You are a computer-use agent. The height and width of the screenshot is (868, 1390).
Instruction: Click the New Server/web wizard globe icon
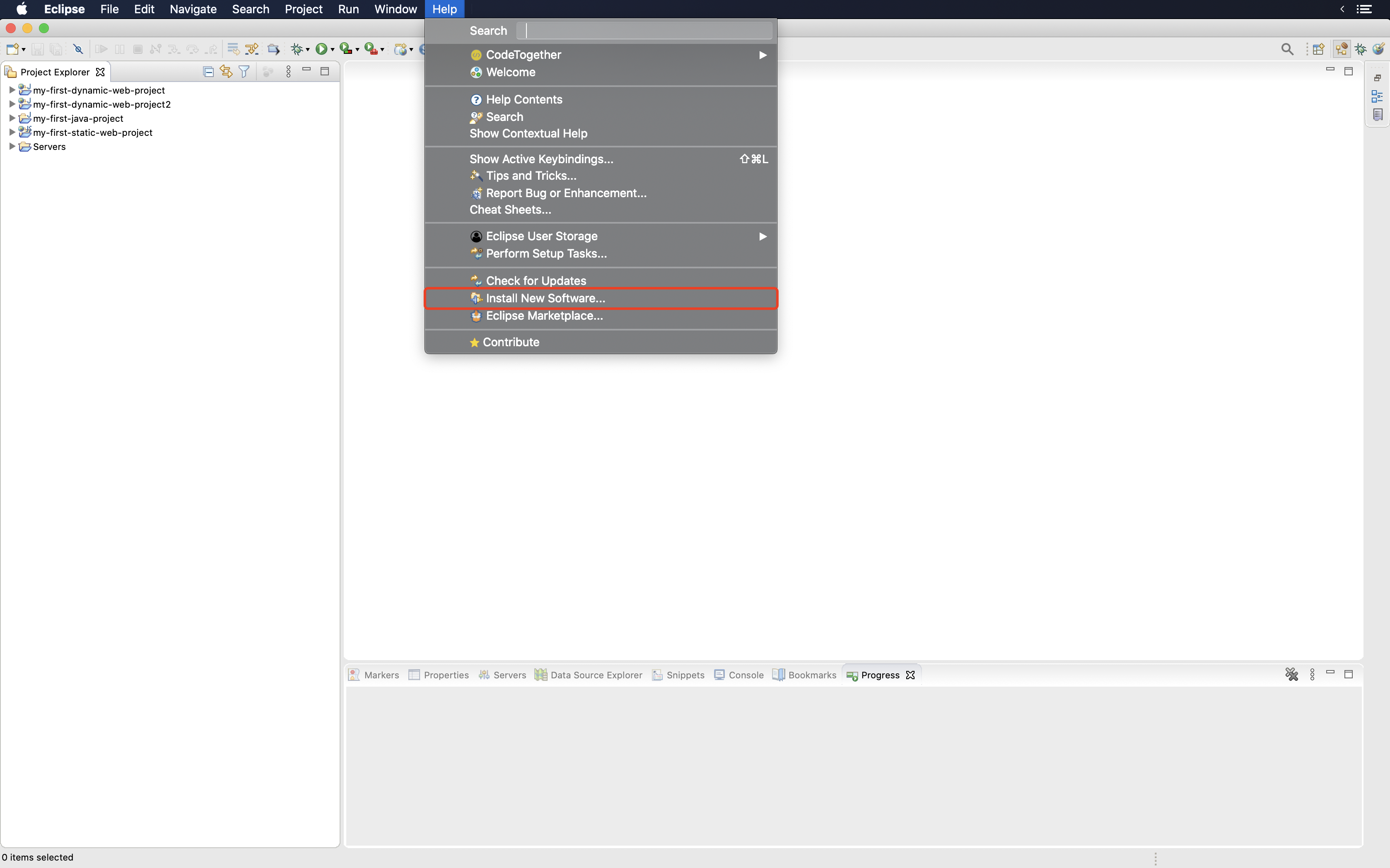401,49
